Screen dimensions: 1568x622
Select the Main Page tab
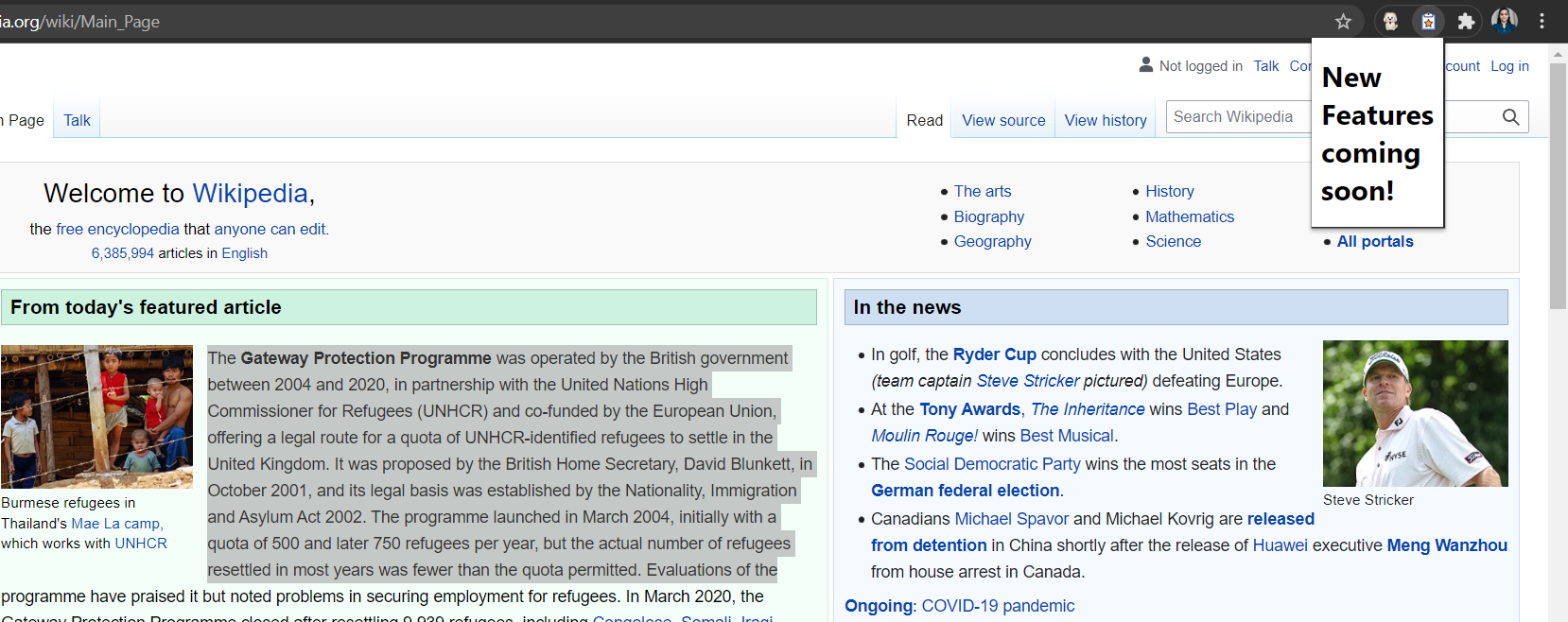click(x=23, y=120)
